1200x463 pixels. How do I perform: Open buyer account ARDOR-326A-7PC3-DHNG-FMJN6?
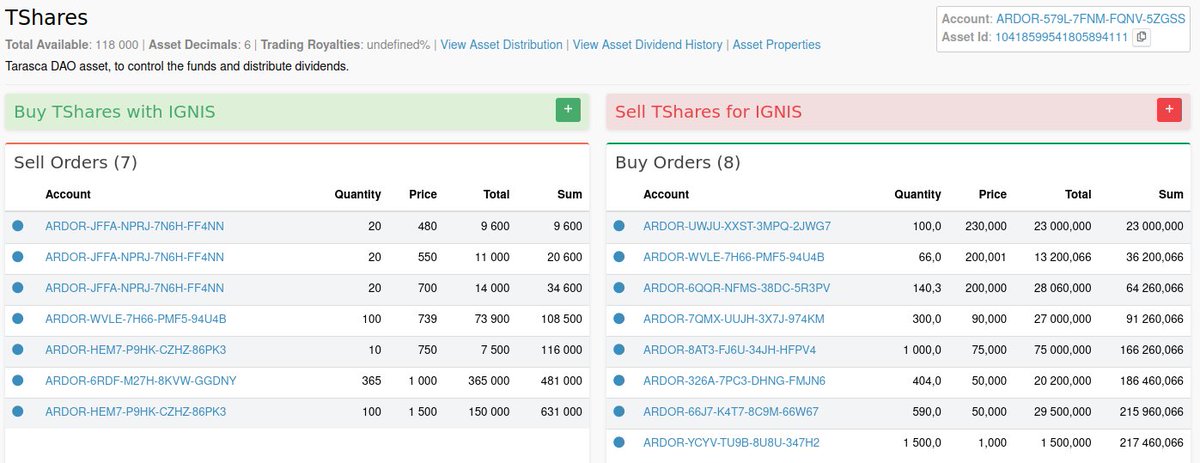(x=735, y=381)
